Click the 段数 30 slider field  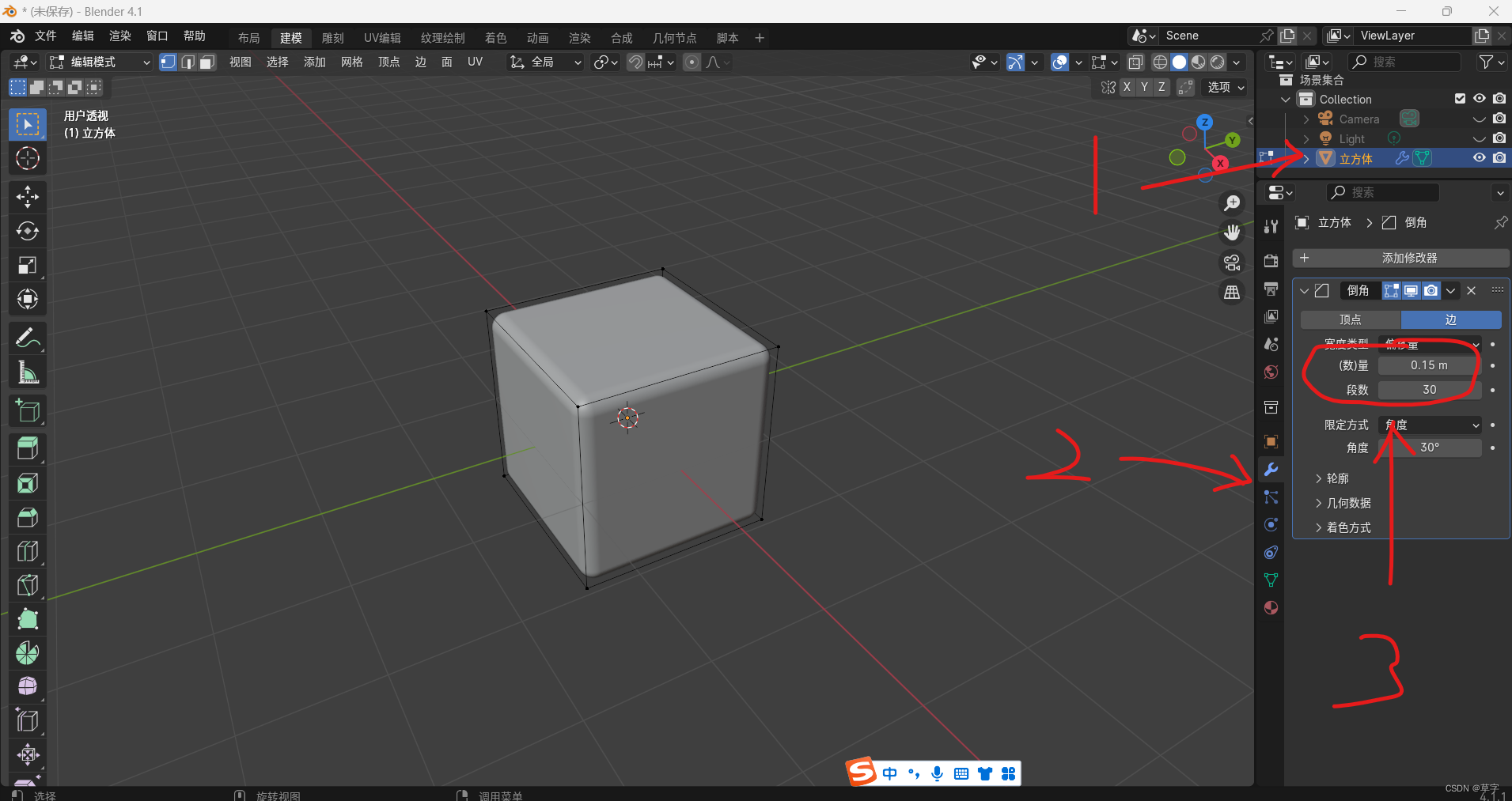pos(1430,390)
